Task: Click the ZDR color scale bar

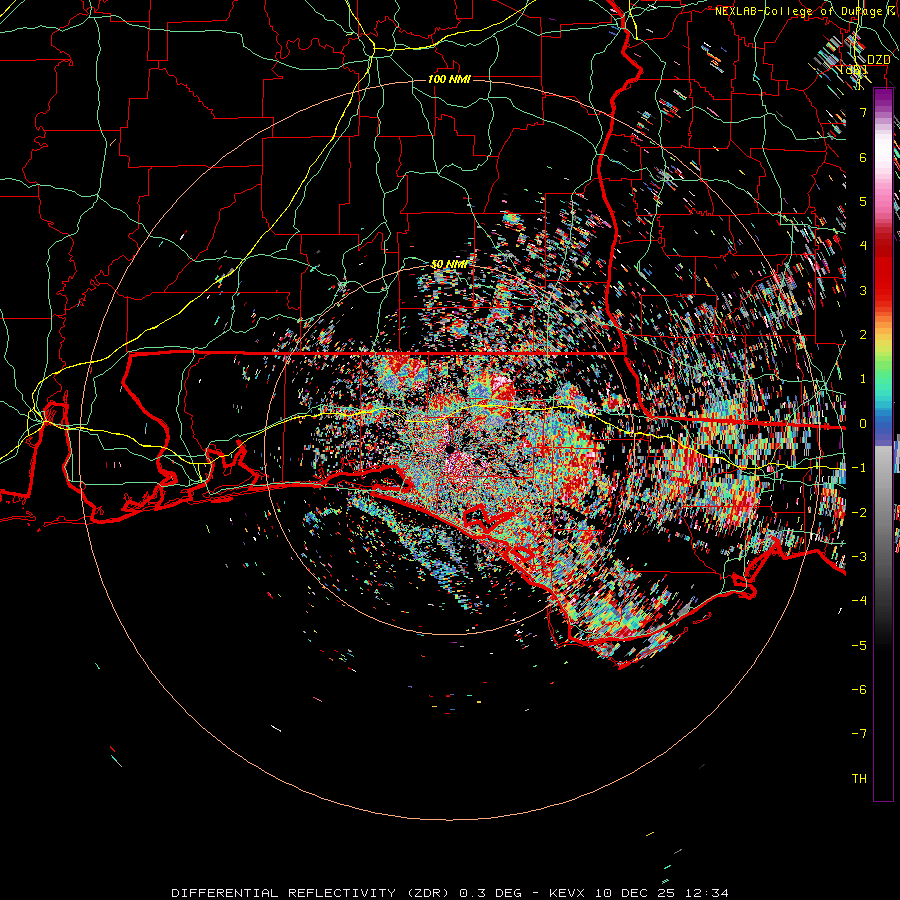Action: point(884,444)
